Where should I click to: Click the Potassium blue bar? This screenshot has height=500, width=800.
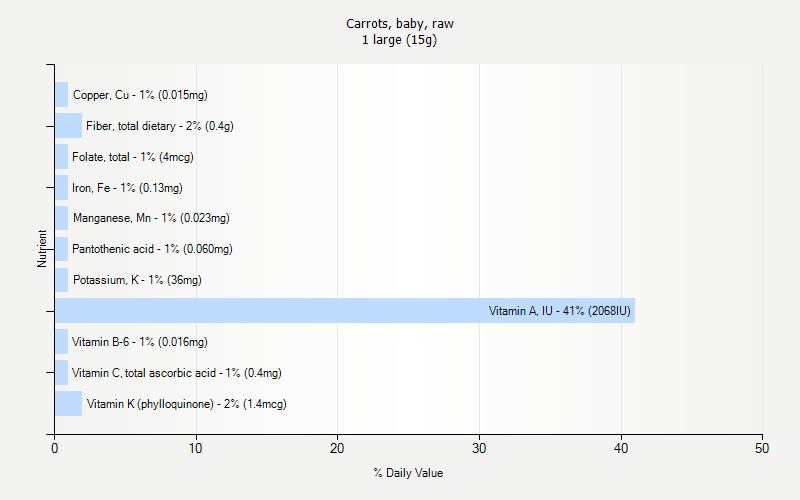tap(61, 280)
